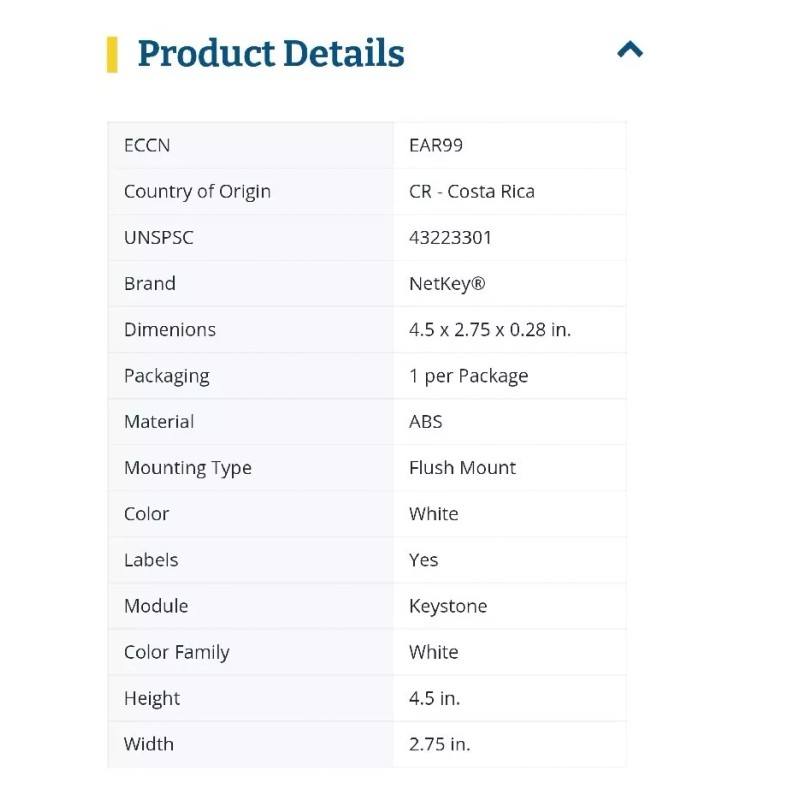Select the Country of Origin row label

point(197,191)
